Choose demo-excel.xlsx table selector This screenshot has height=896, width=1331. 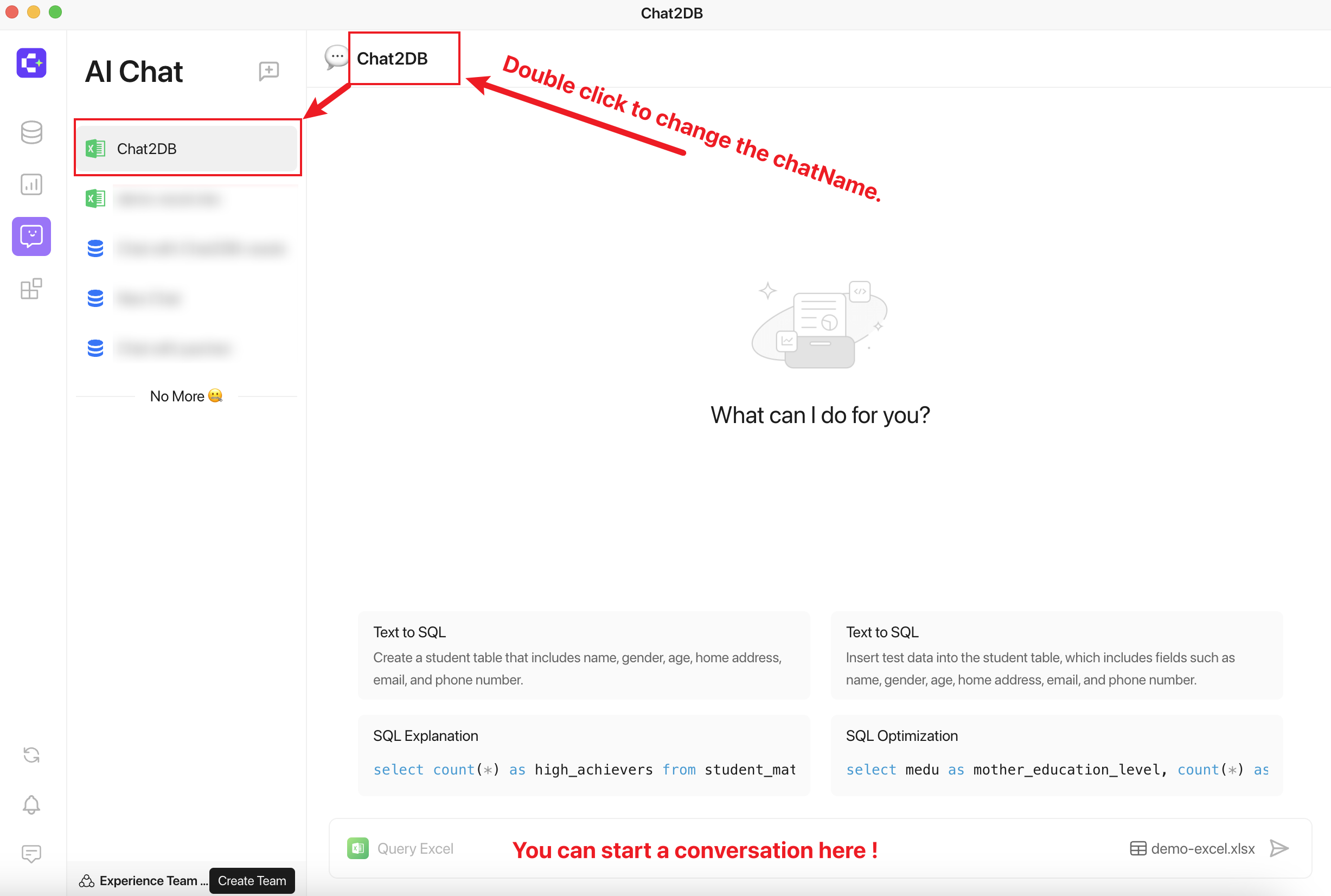point(1192,848)
